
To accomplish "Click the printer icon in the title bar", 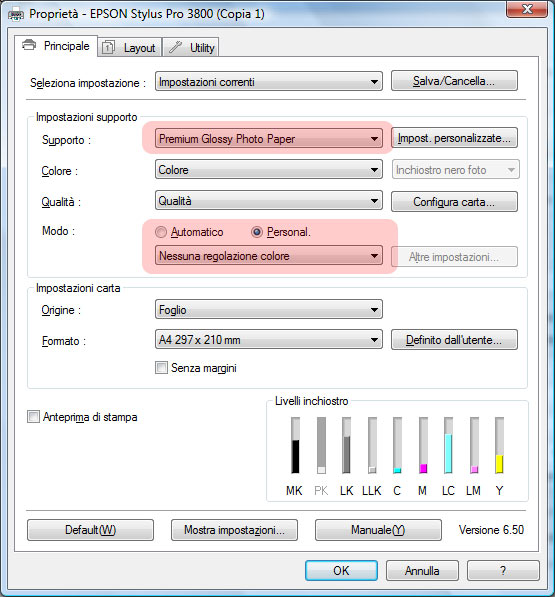I will coord(16,15).
